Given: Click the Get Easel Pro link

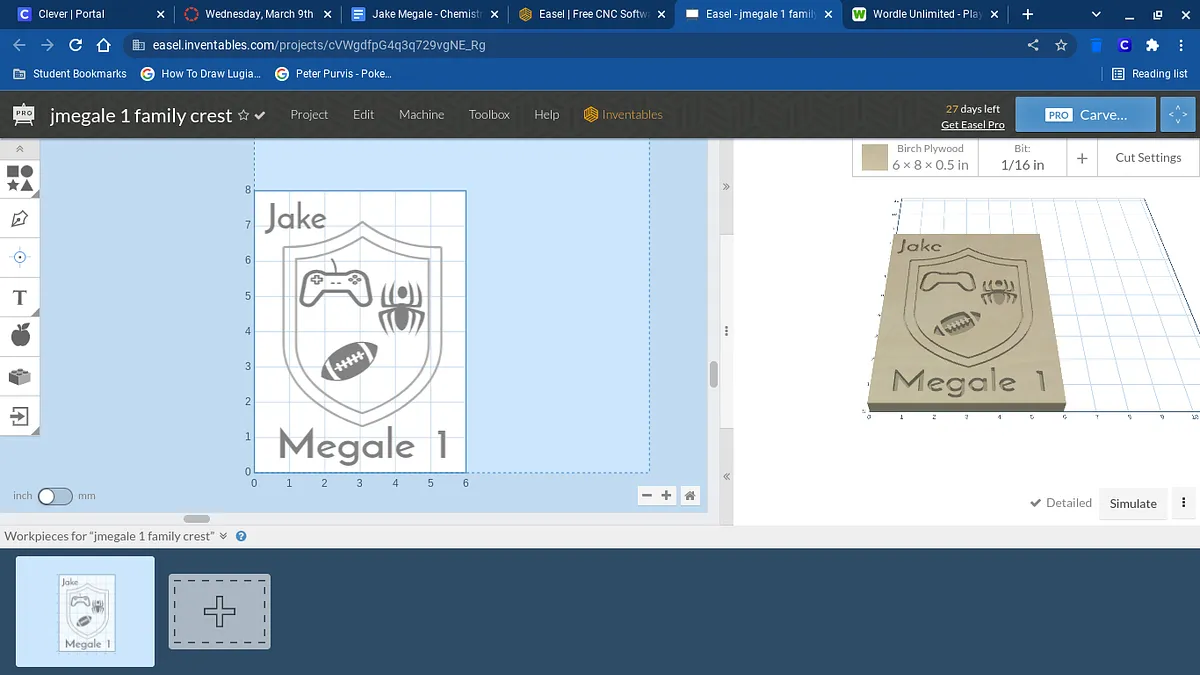Looking at the screenshot, I should click(972, 125).
